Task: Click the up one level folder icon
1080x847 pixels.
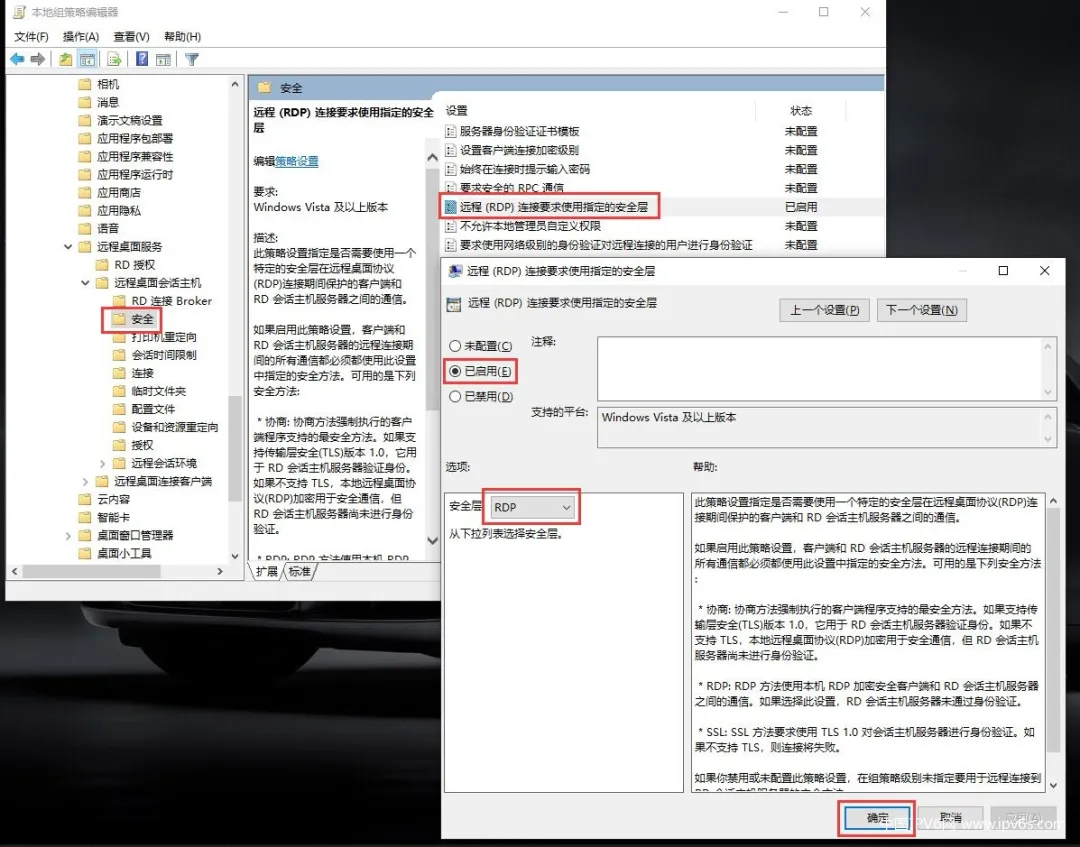Action: (x=66, y=58)
